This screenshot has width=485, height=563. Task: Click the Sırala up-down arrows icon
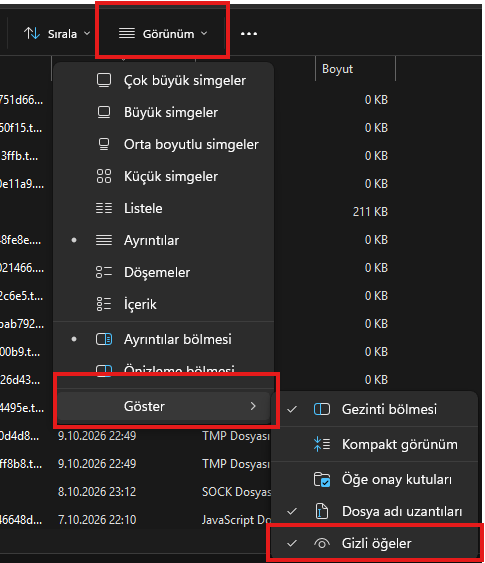coord(32,34)
